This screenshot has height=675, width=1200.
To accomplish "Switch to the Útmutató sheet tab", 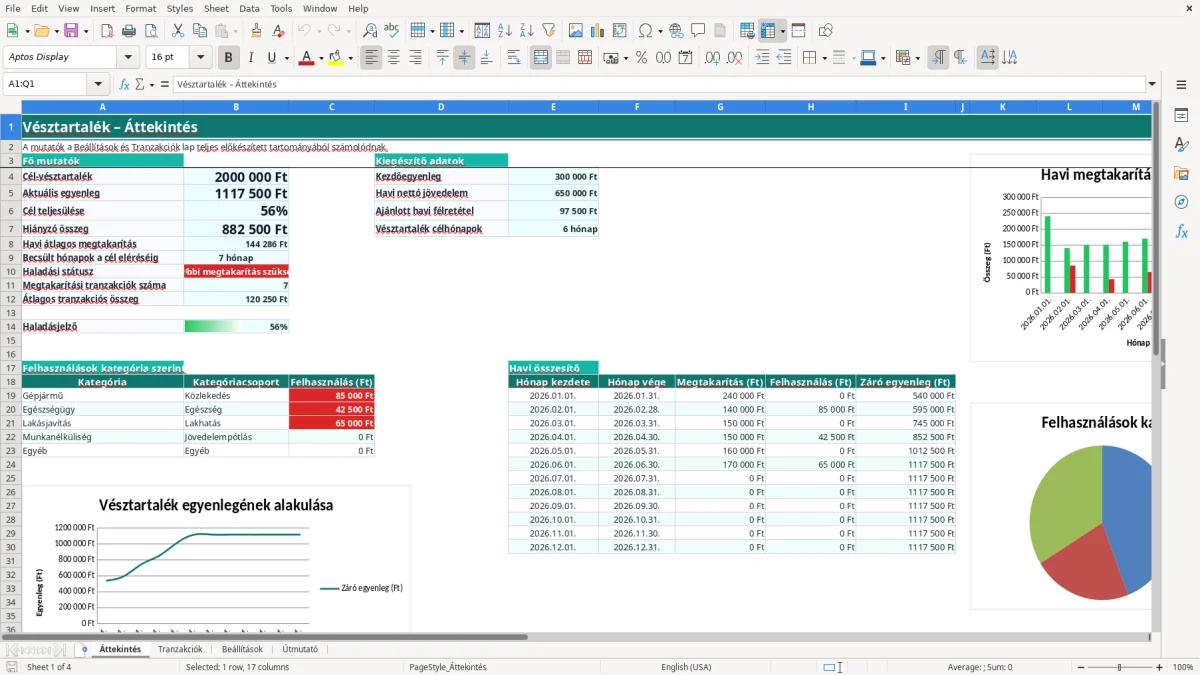I will point(300,649).
